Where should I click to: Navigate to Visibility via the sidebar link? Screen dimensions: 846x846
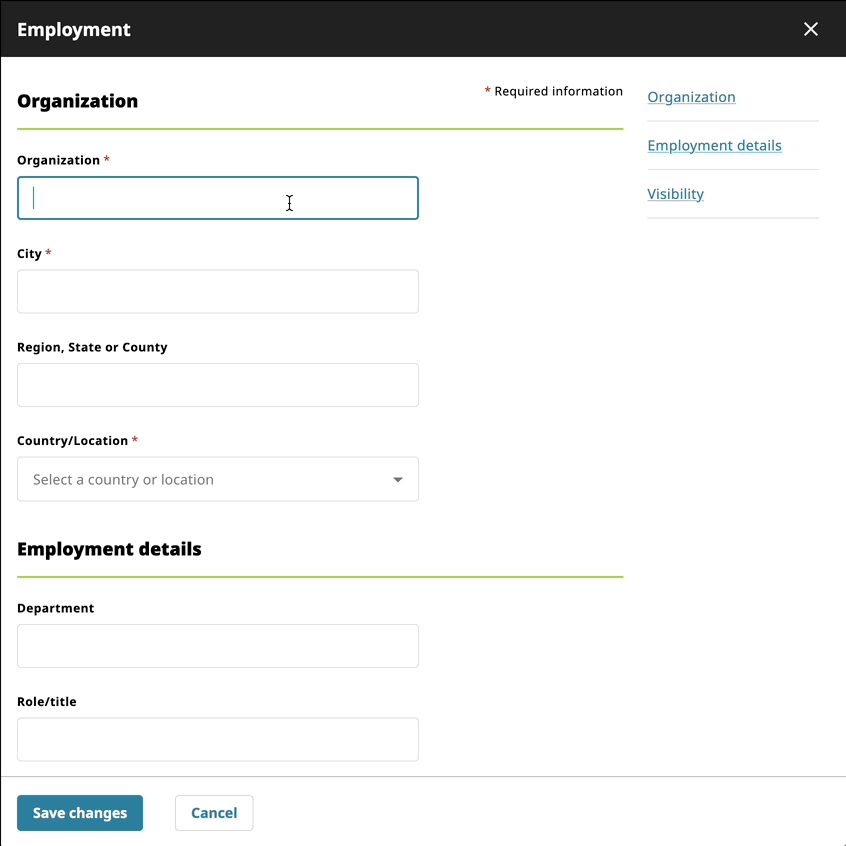(675, 193)
